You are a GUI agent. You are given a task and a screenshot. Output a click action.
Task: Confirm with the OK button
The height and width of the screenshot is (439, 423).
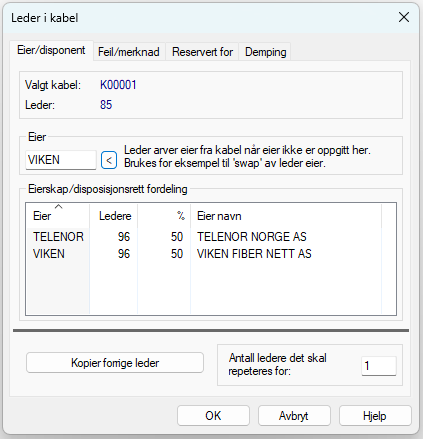[x=213, y=416]
